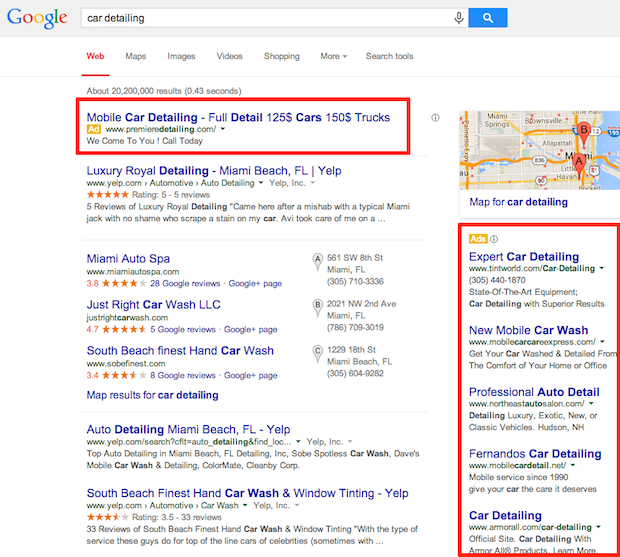Image resolution: width=620 pixels, height=557 pixels.
Task: Click the www.sobefinest.com URL text
Action: (x=126, y=363)
